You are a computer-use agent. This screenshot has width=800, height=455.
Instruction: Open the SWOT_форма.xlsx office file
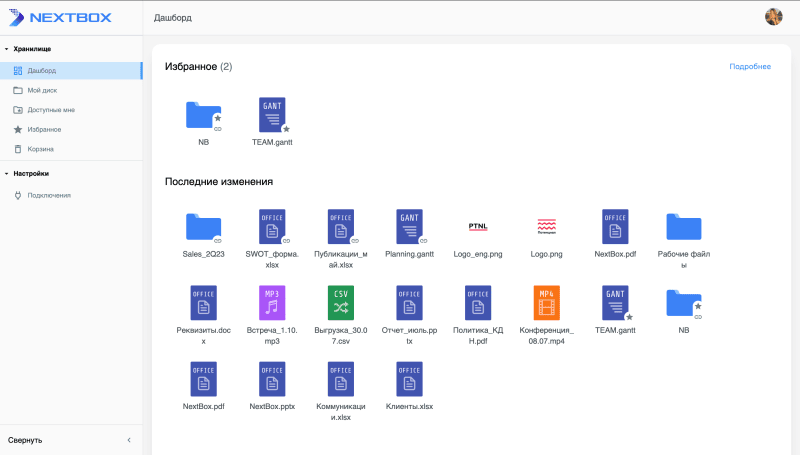(271, 227)
